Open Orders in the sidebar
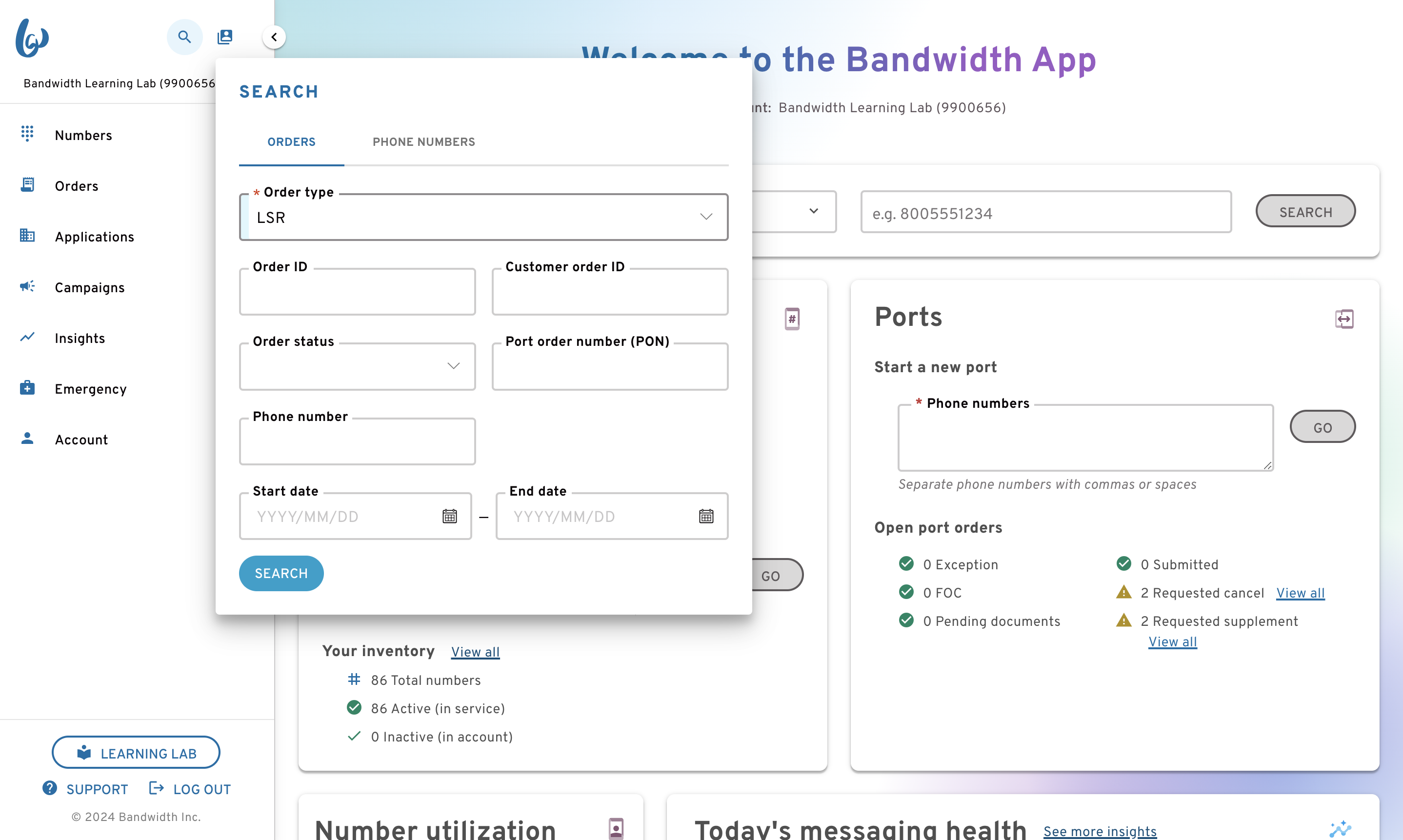This screenshot has width=1403, height=840. pos(77,186)
